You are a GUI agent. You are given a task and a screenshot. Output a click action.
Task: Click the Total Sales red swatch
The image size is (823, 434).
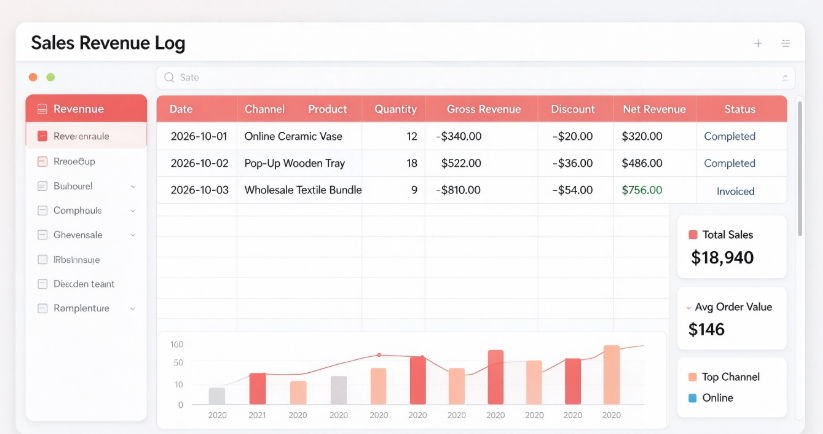click(693, 235)
